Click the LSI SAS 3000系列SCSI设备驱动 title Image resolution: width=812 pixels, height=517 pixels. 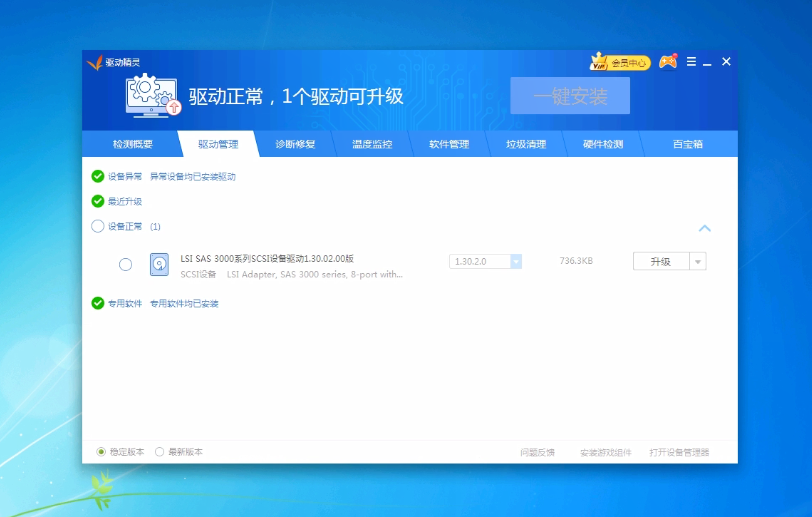point(267,258)
